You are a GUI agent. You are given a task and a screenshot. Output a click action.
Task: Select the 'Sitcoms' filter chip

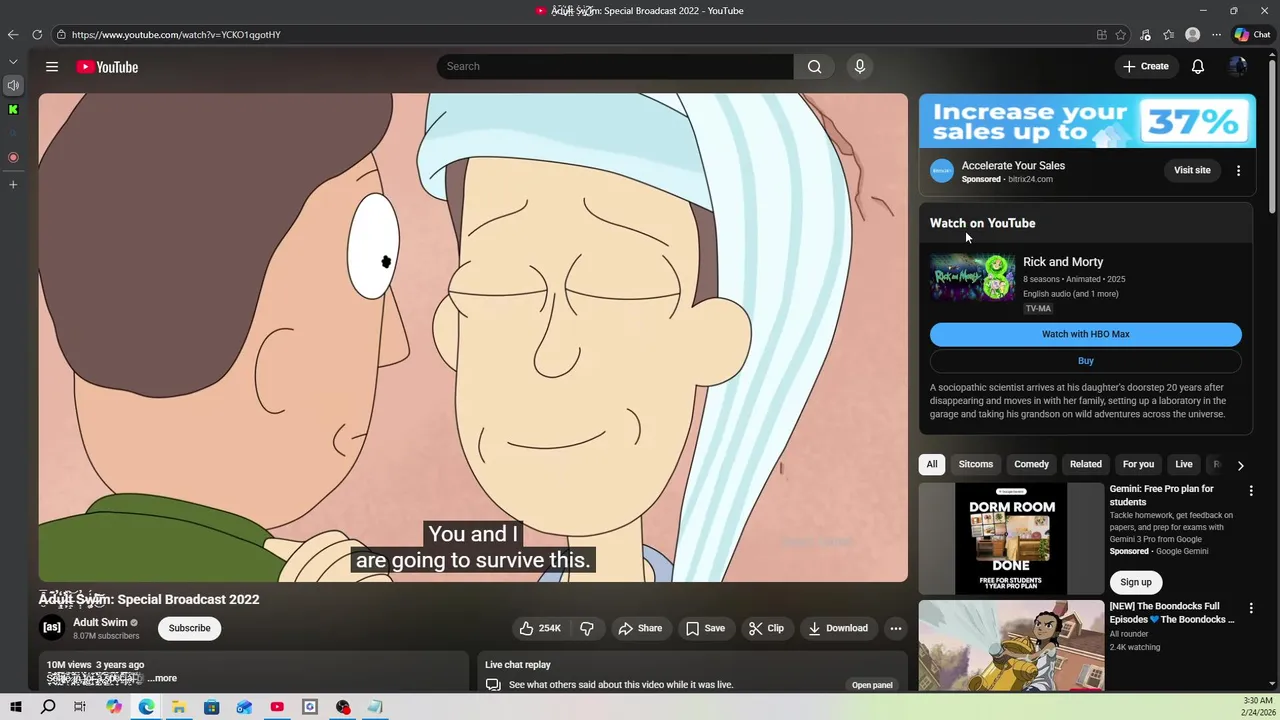pos(976,464)
